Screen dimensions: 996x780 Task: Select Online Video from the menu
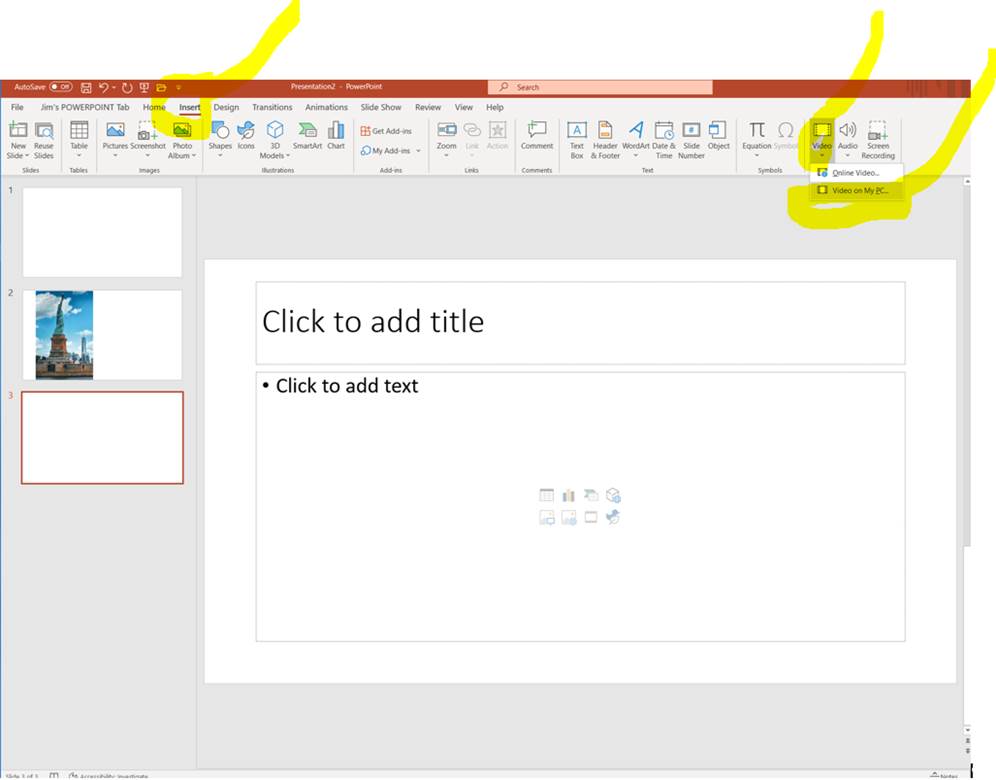click(855, 173)
